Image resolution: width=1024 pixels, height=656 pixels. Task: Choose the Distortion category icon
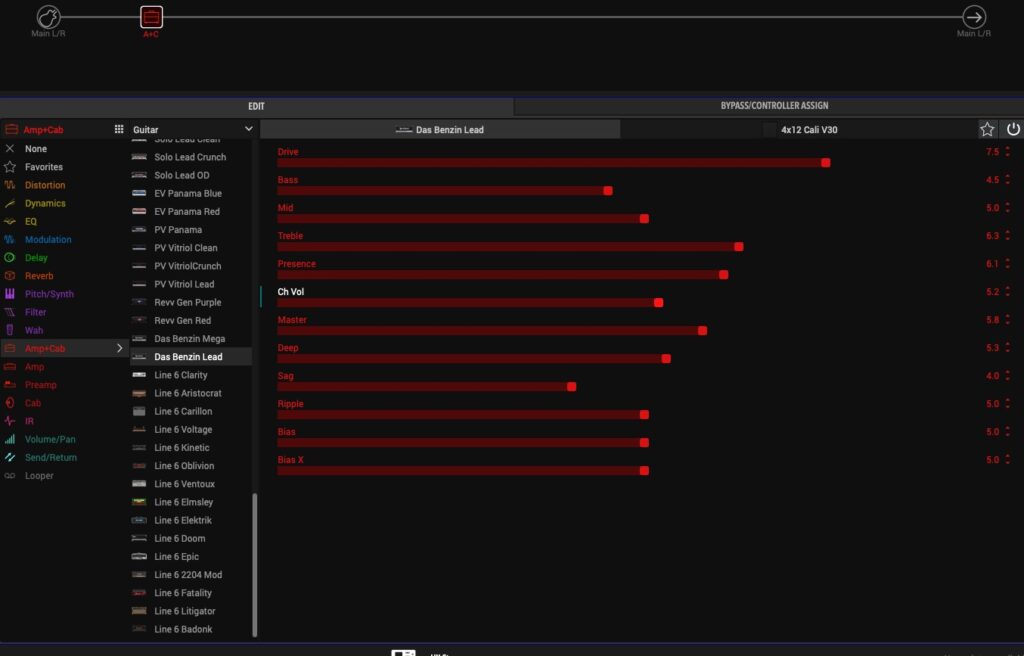click(x=11, y=185)
